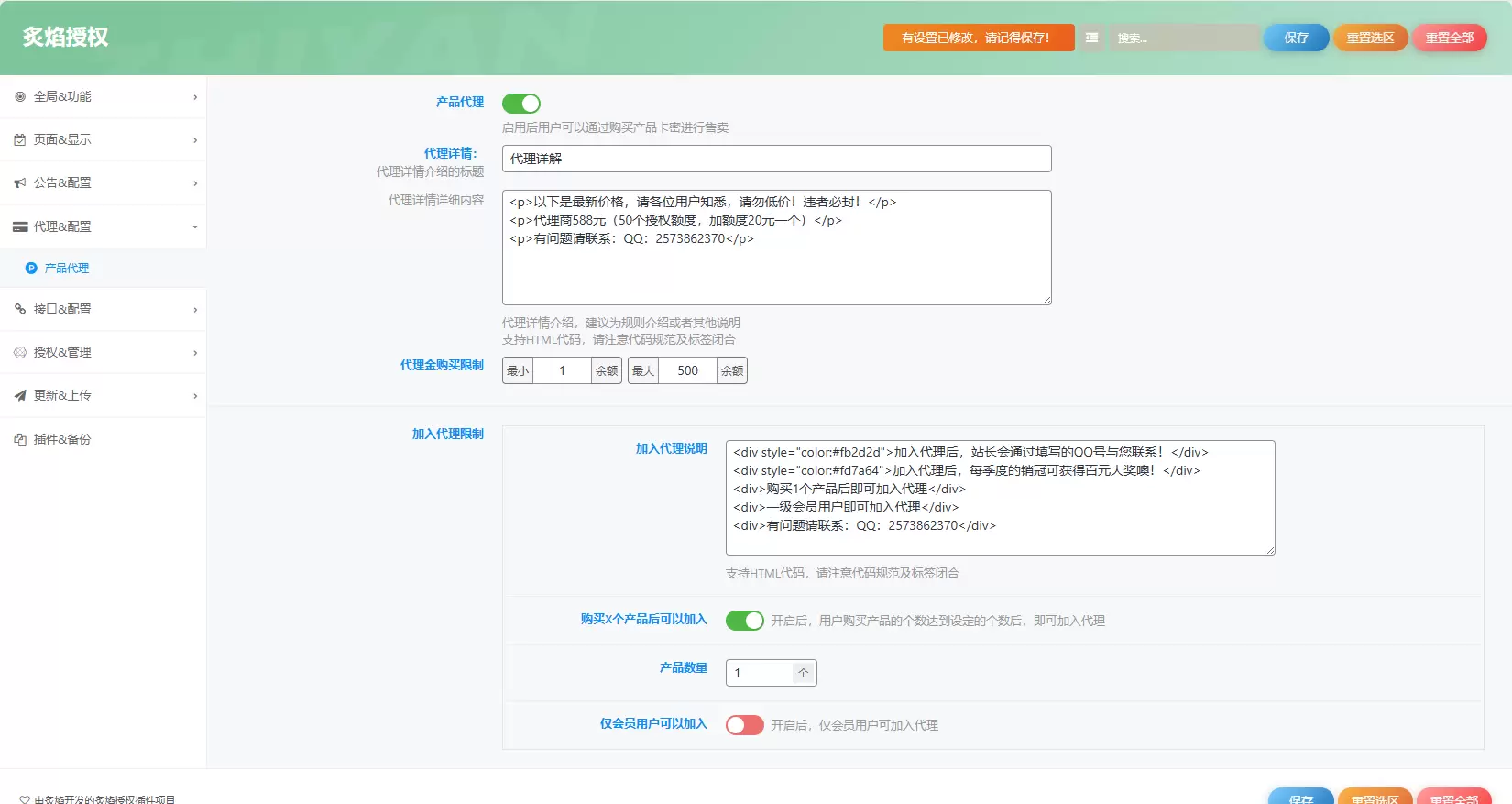Expand the 授权&管理 menu arrow
The width and height of the screenshot is (1512, 804).
(x=195, y=353)
